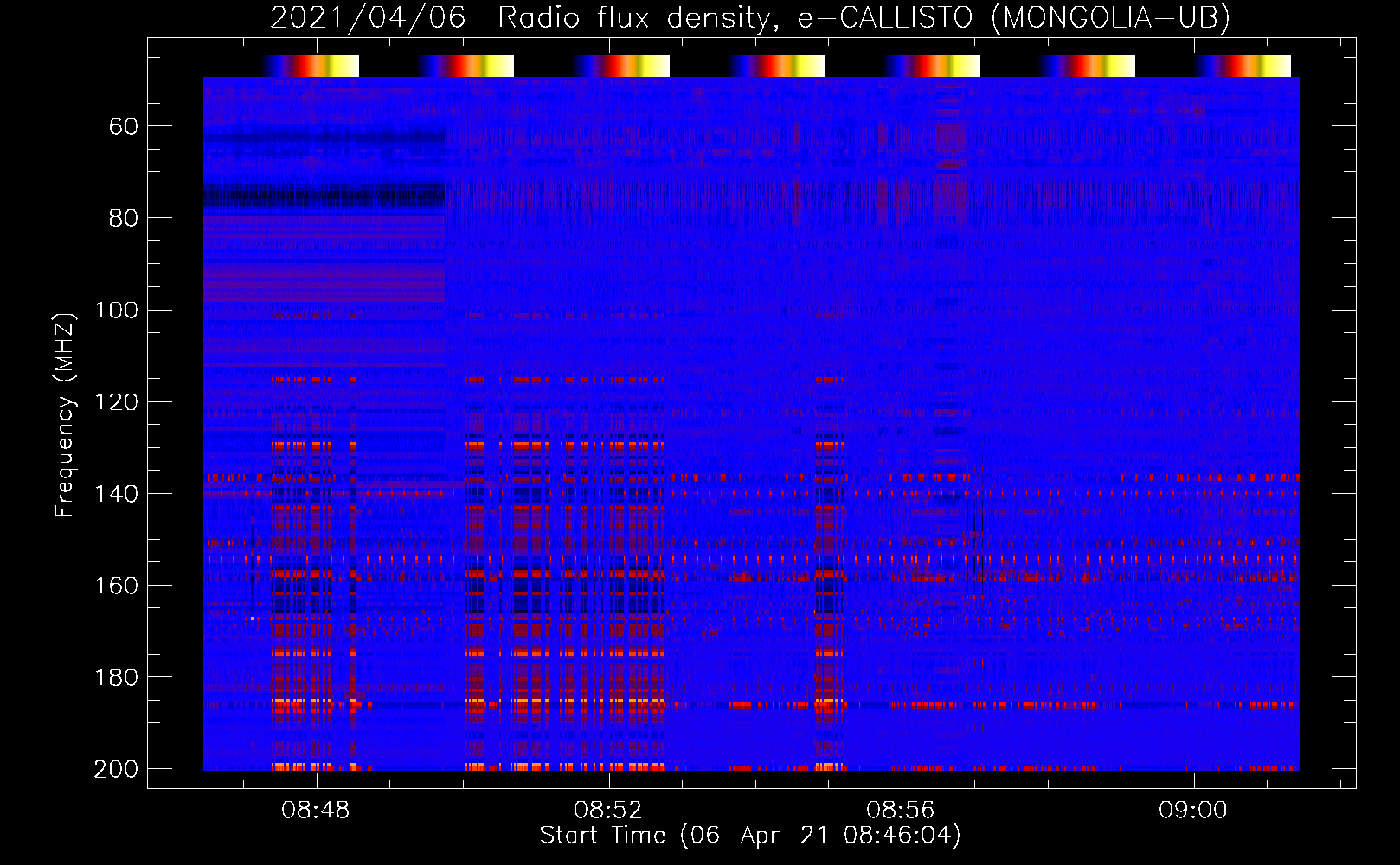
Task: Click the 80 frequency tick label
Action: (124, 219)
